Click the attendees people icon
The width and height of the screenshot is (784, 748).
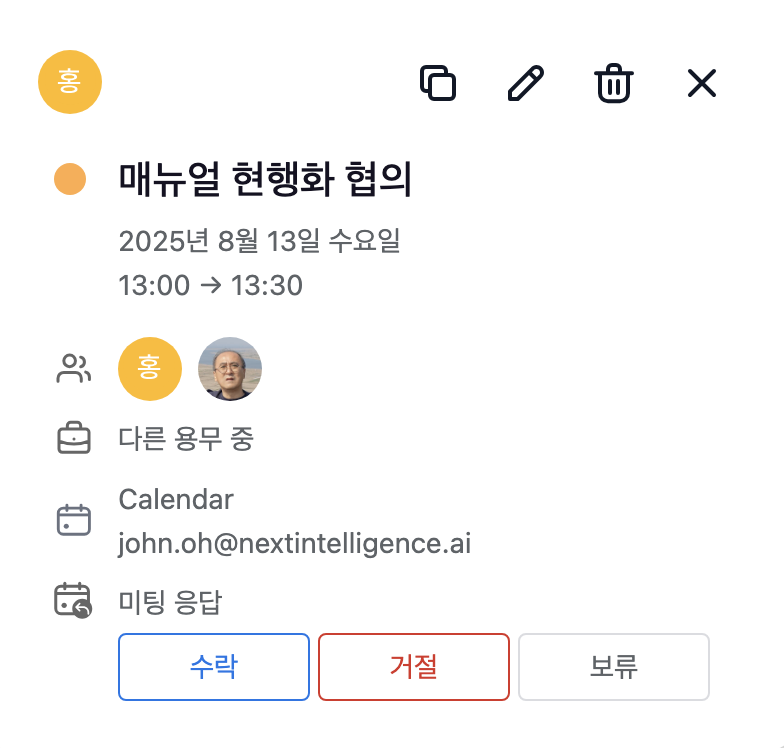tap(74, 368)
